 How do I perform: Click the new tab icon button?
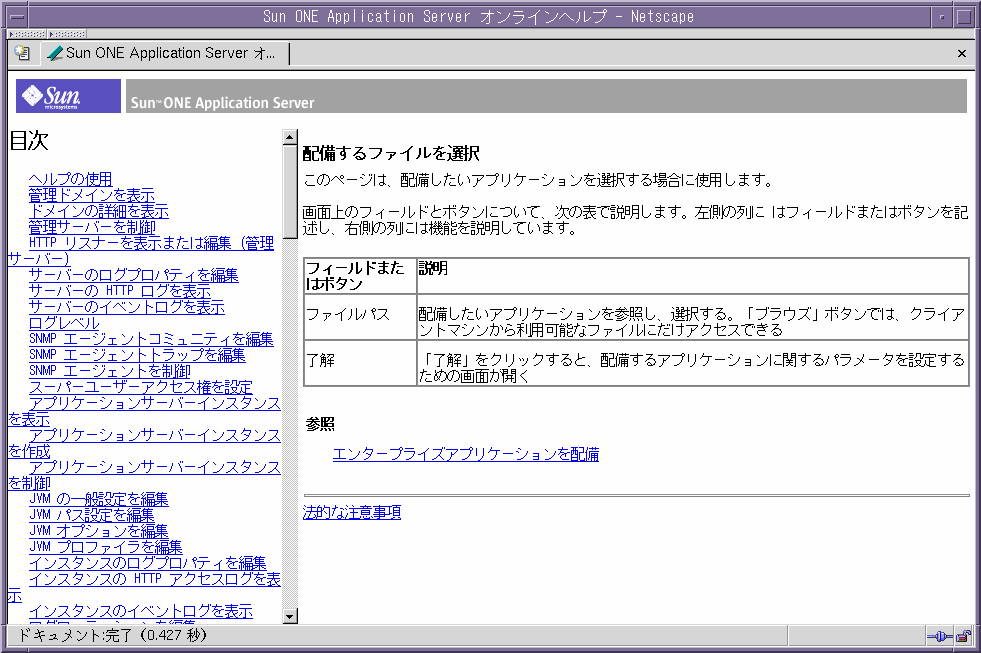22,53
